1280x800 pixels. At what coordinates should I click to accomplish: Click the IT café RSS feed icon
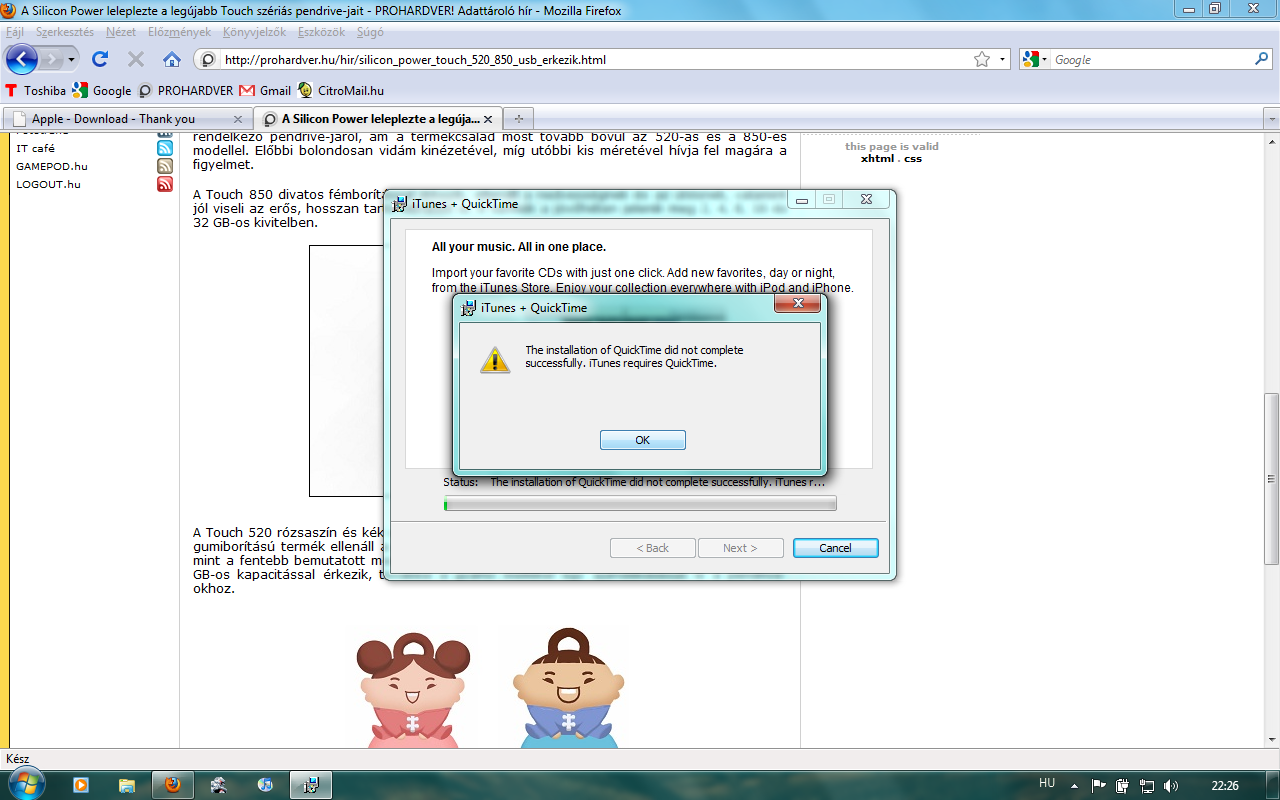(165, 148)
